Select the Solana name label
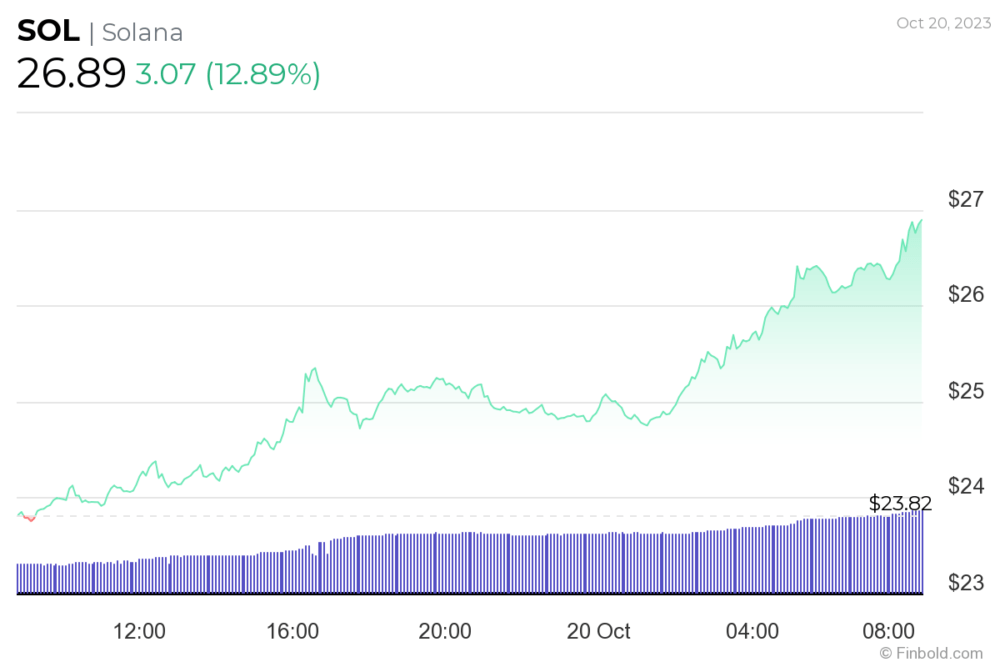The image size is (1000, 667). (x=143, y=33)
